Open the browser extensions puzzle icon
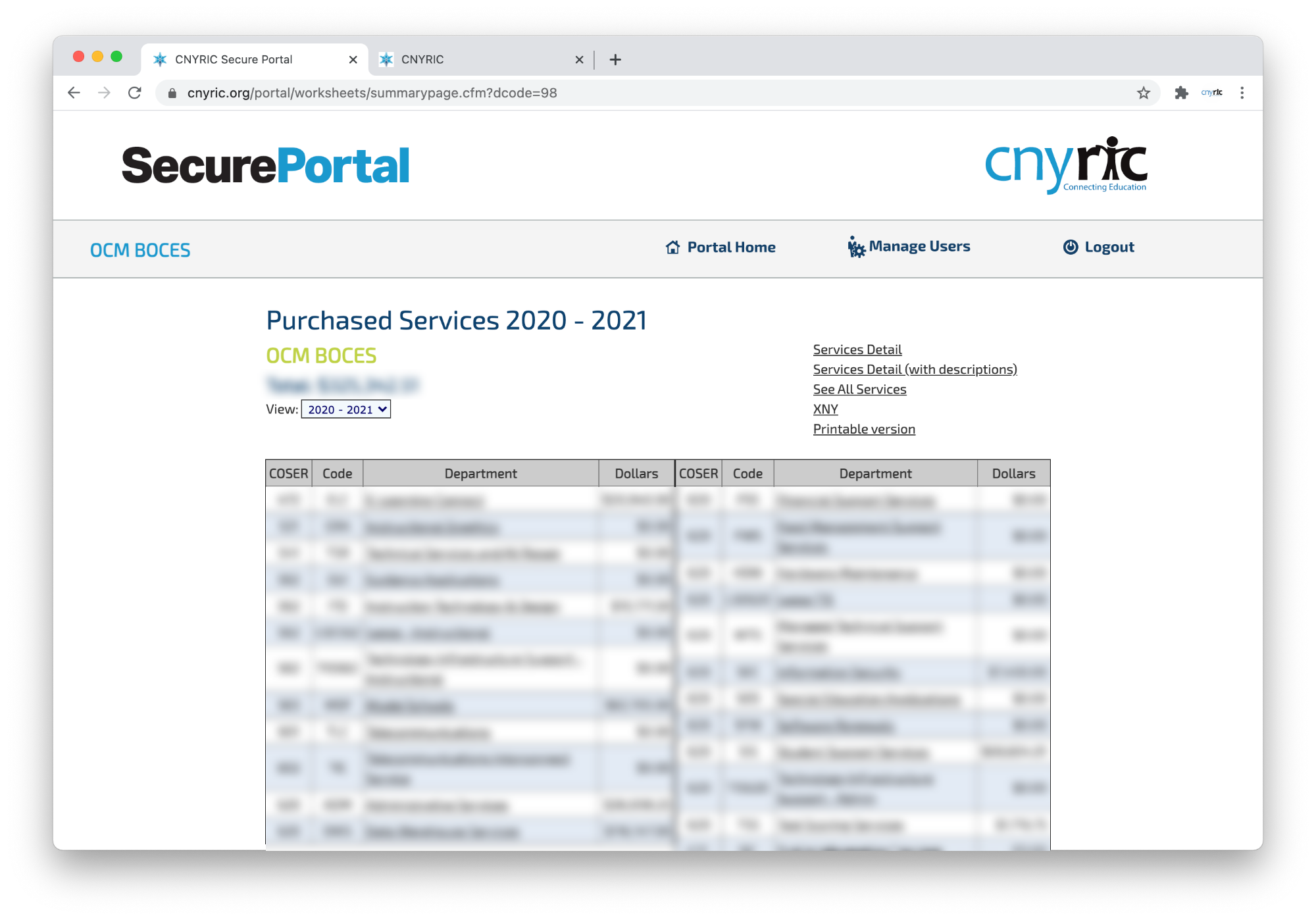Viewport: 1316px width, 920px height. (1182, 93)
